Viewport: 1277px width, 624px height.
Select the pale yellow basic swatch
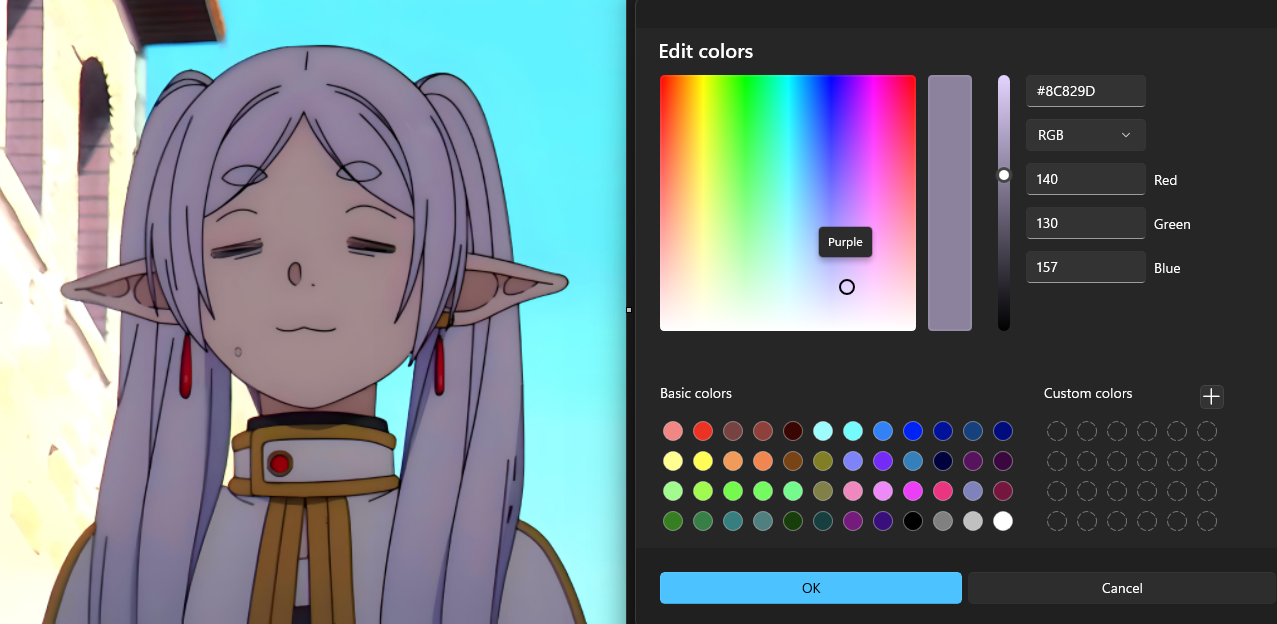click(673, 461)
